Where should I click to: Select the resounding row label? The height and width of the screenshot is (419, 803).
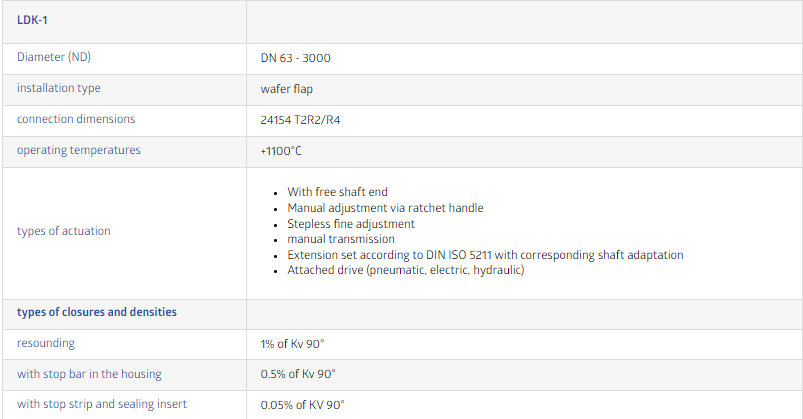coord(46,343)
